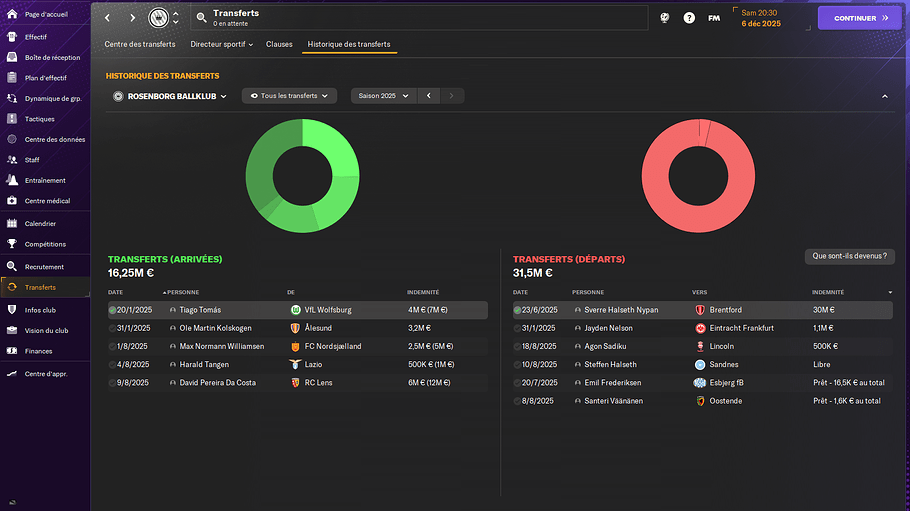The width and height of the screenshot is (910, 511).
Task: Open the Rosenborg Ballklub club dropdown
Action: pos(171,96)
